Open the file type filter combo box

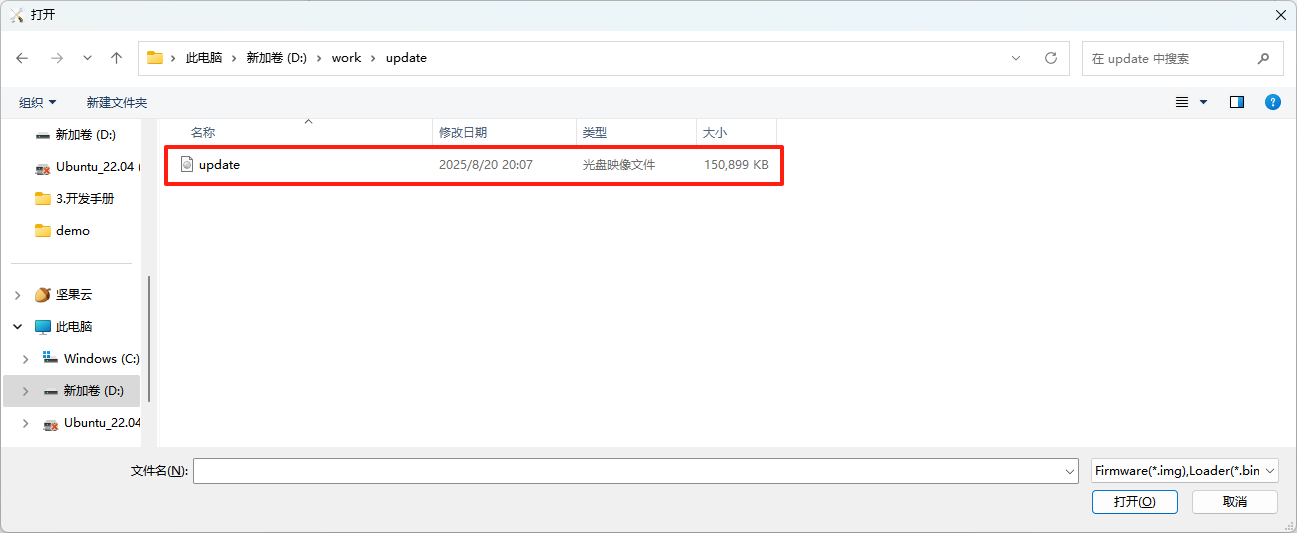pos(1184,471)
